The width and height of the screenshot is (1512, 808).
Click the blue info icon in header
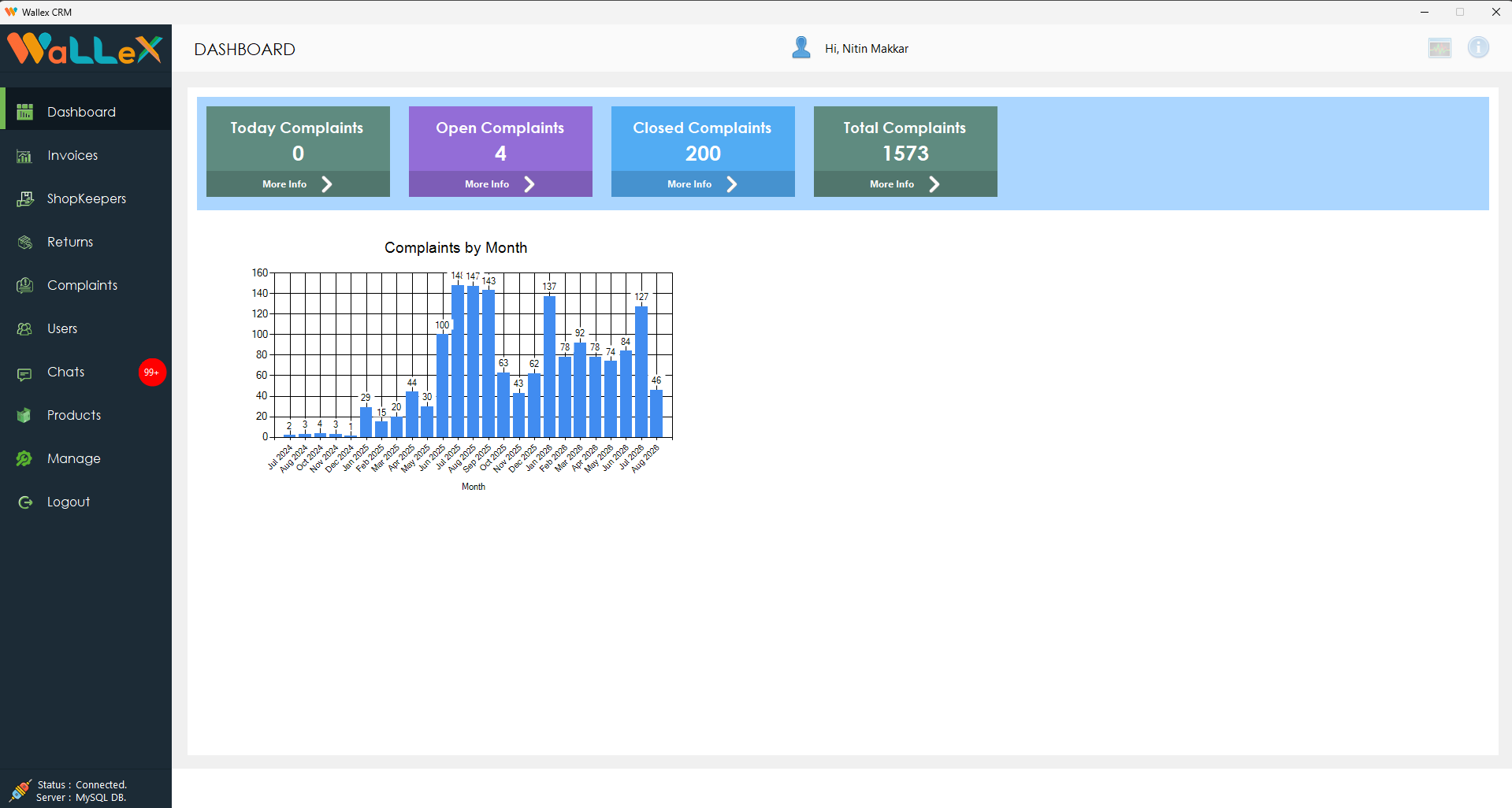[x=1478, y=47]
